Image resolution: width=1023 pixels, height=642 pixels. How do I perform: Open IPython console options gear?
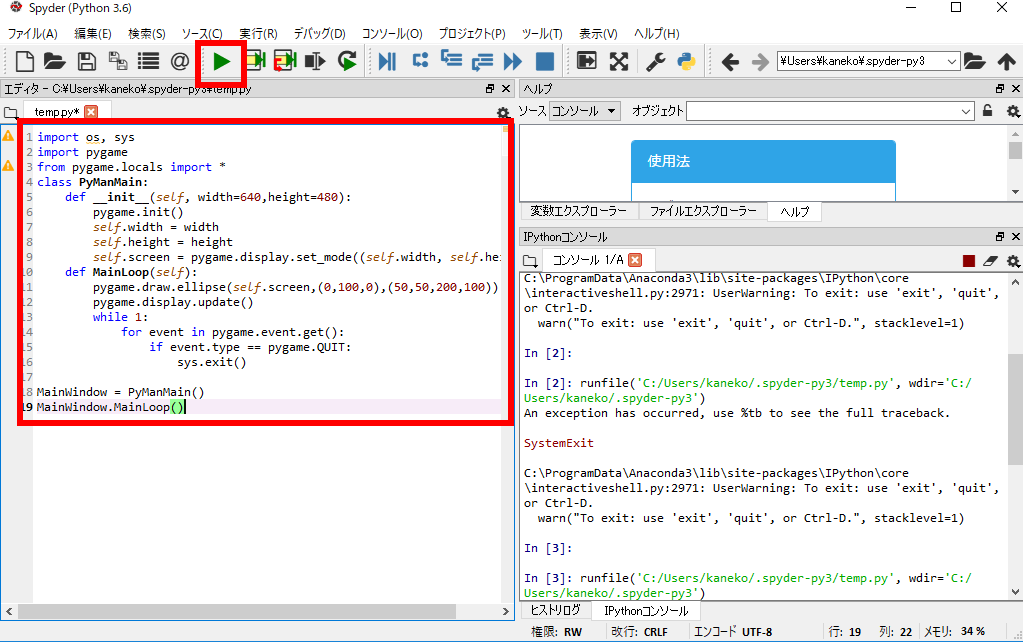click(1013, 261)
